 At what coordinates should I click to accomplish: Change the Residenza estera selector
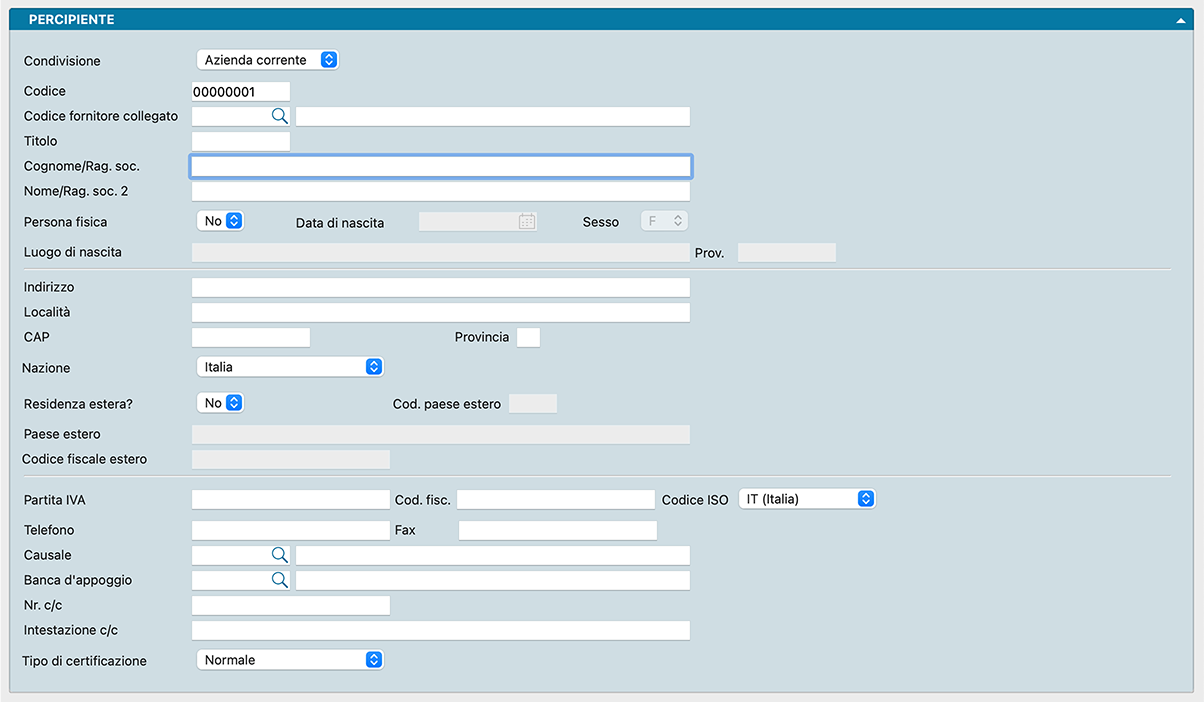click(x=221, y=403)
